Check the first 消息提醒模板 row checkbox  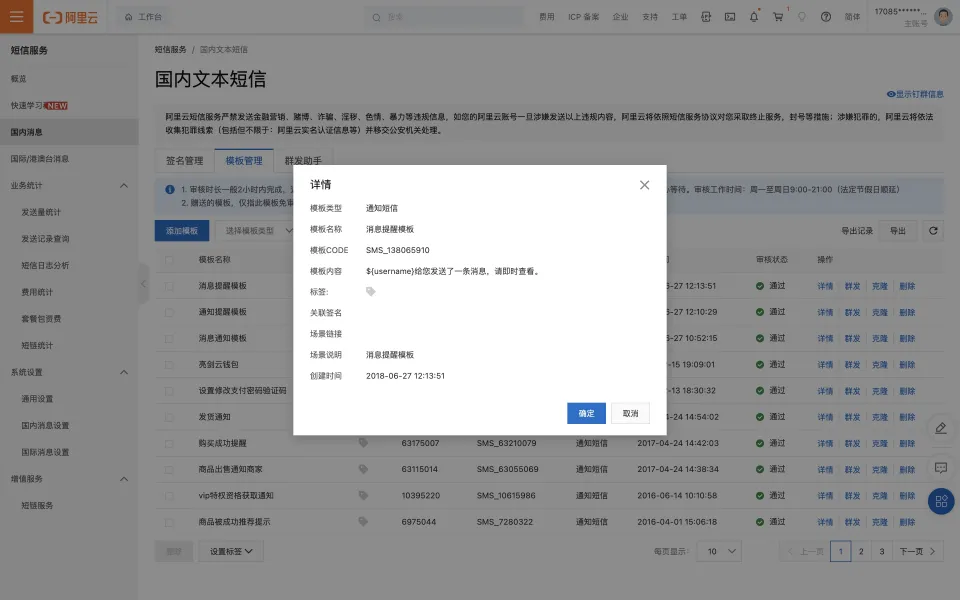pos(169,286)
